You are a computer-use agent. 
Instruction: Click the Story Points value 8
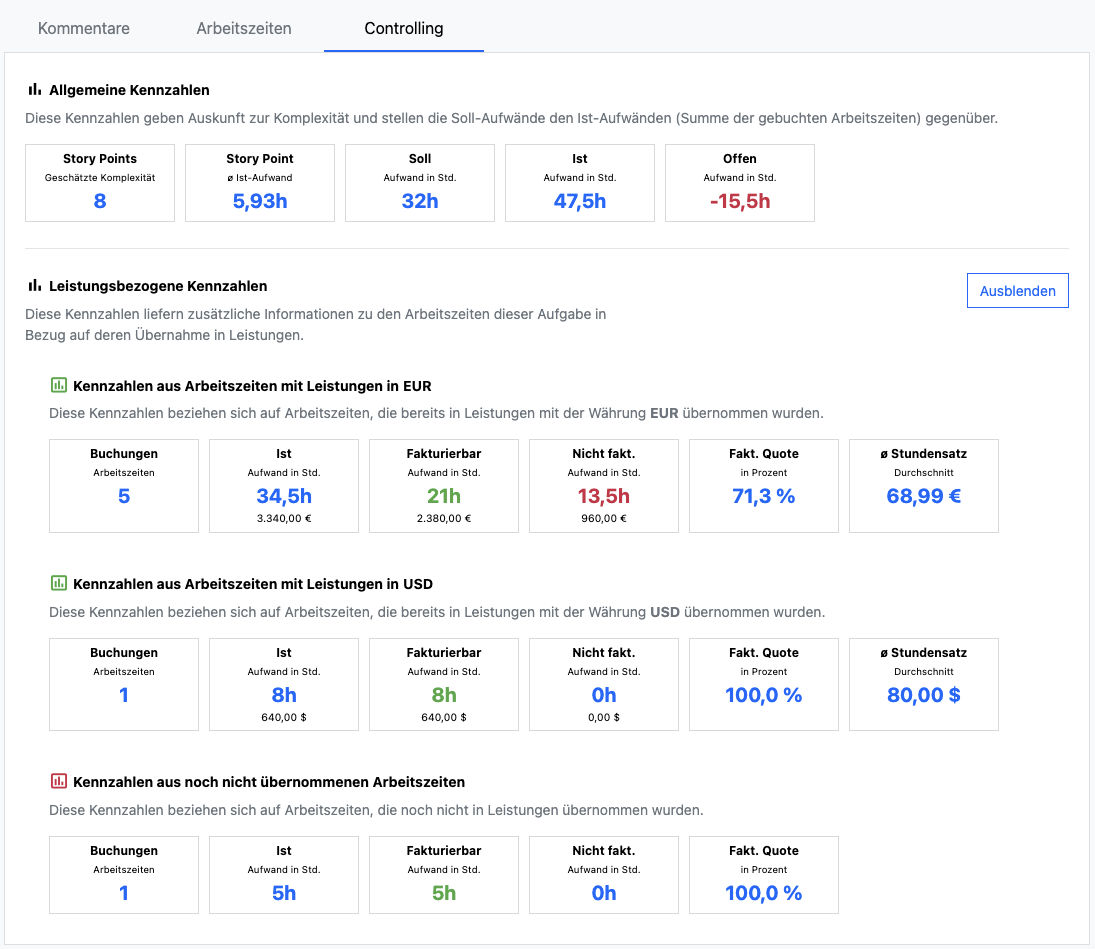(x=100, y=201)
